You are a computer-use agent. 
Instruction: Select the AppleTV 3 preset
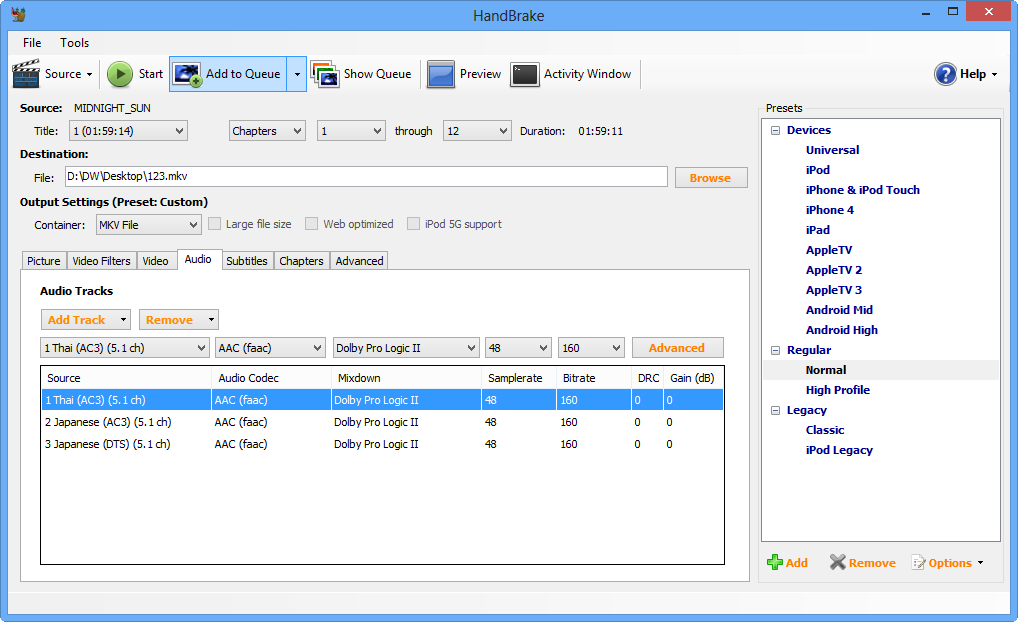(834, 290)
